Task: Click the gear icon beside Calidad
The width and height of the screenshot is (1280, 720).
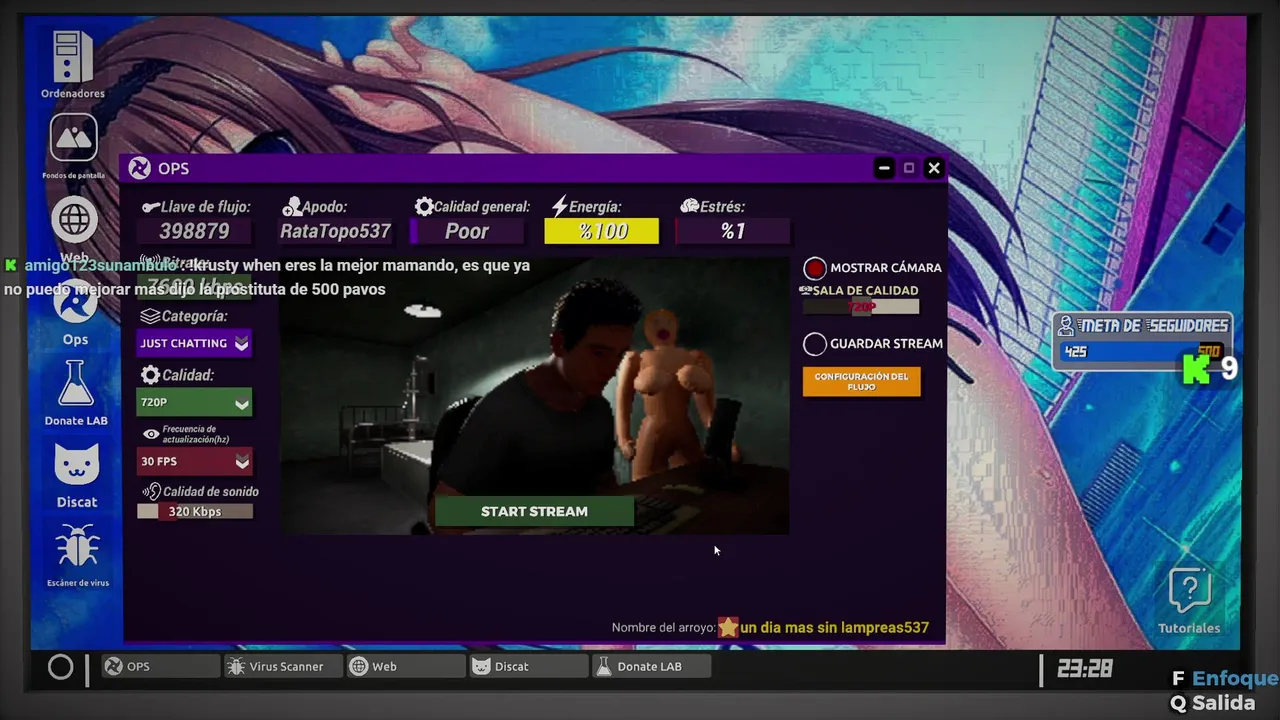Action: click(x=151, y=375)
